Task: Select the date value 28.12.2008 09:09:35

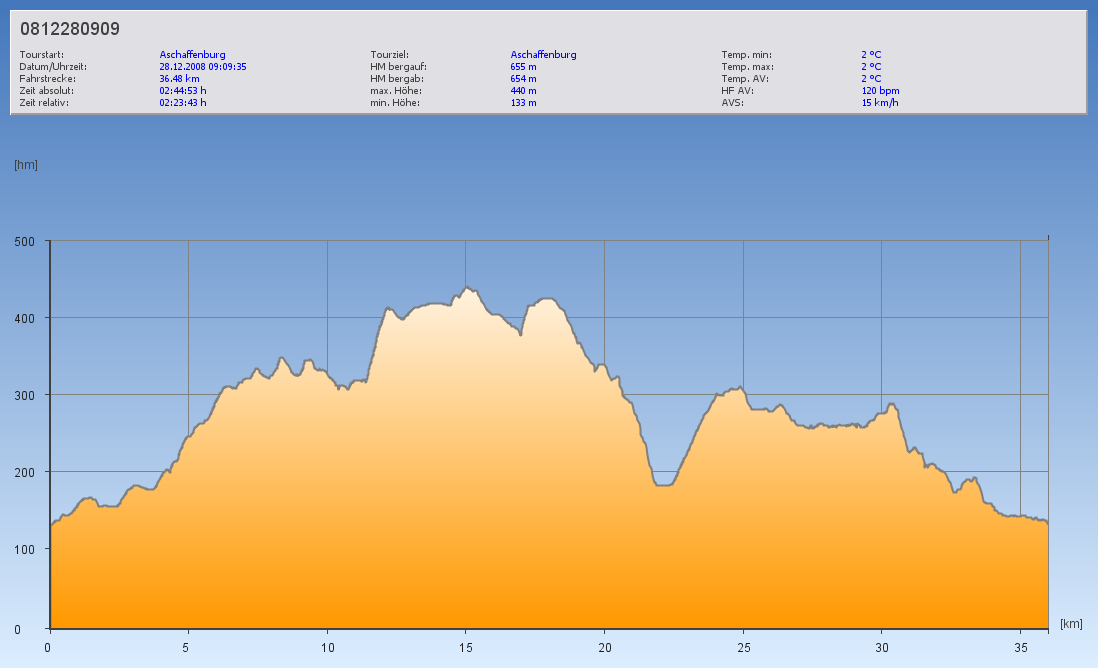Action: tap(203, 67)
